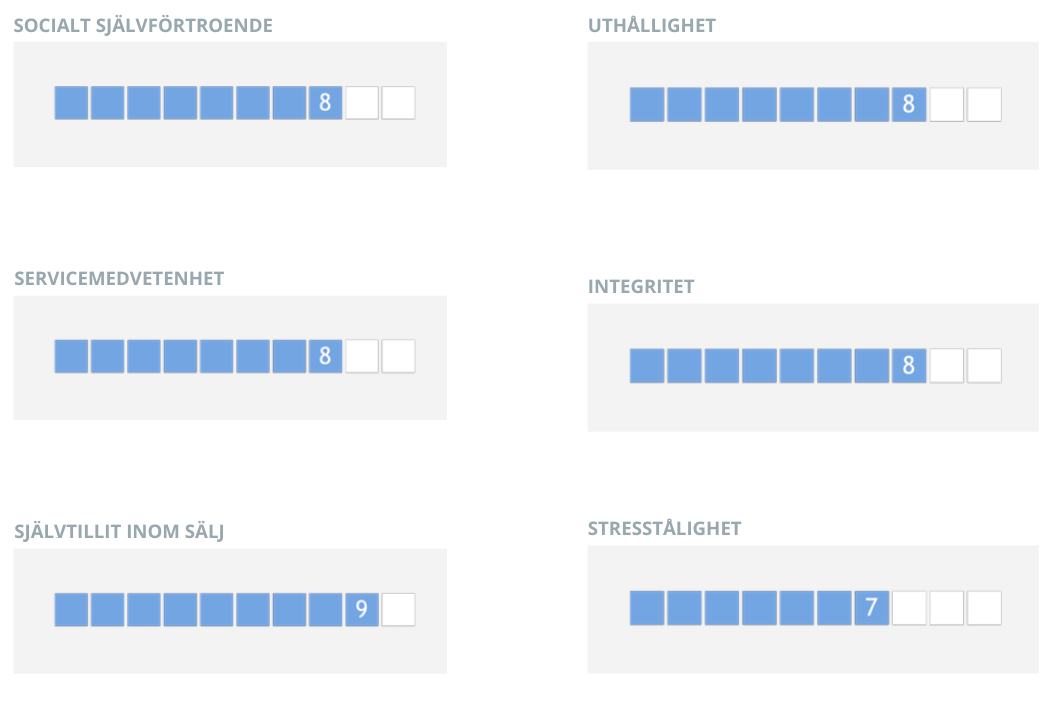Click the "Socialt självförtroende" heading
Viewport: 1052px width, 712px height.
coord(143,26)
